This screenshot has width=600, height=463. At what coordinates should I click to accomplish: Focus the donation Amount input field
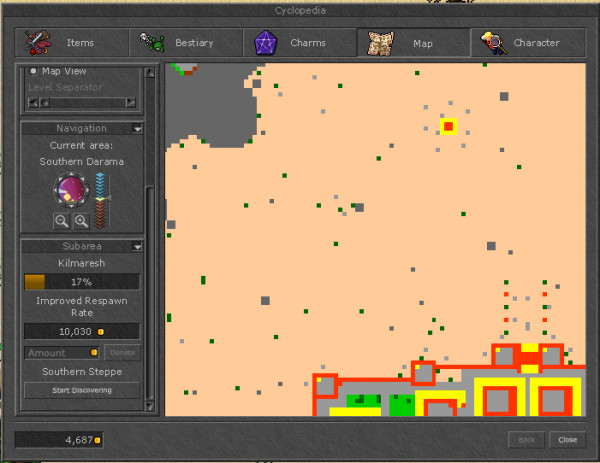(x=61, y=353)
